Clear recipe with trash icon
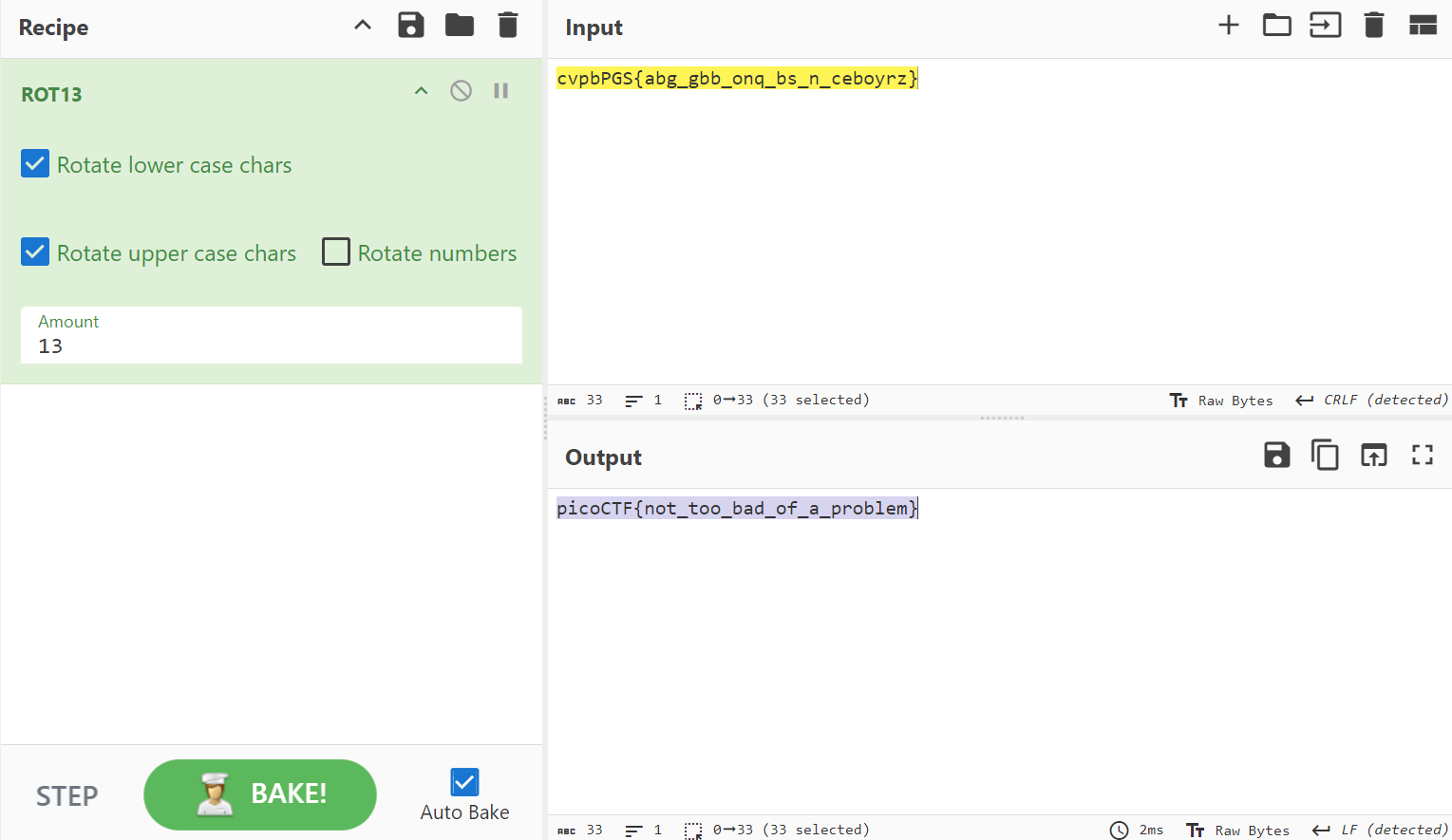The width and height of the screenshot is (1452, 840). coord(508,26)
